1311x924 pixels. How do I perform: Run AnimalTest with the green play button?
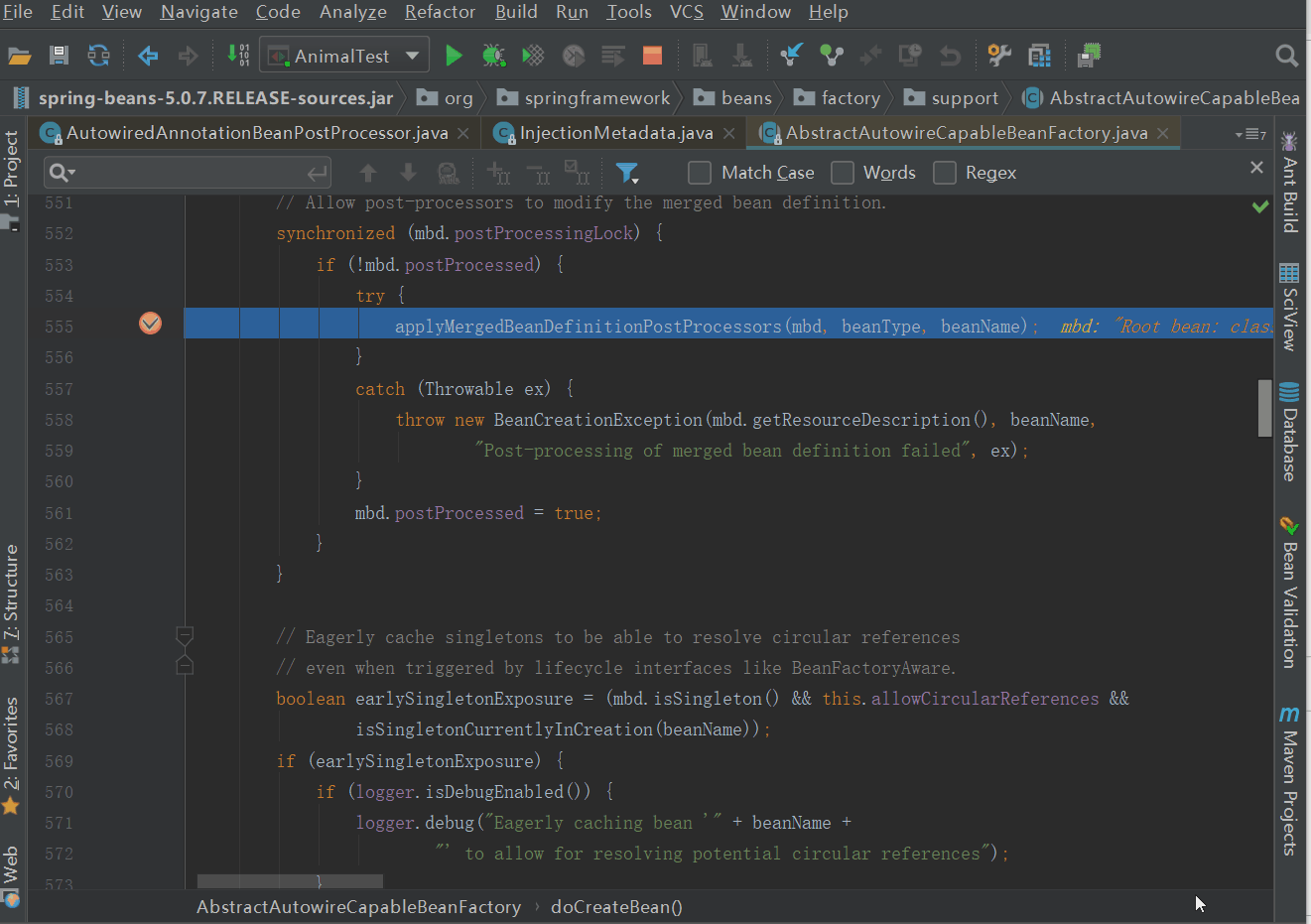(454, 56)
